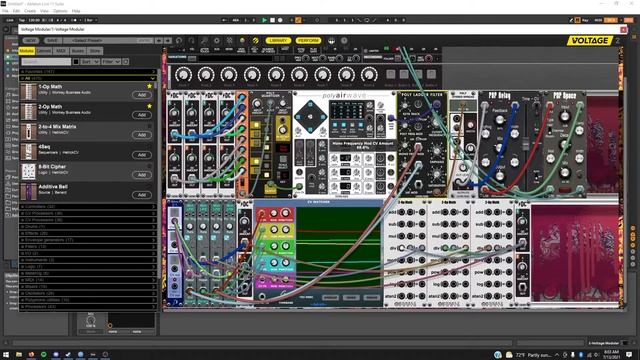Toggle Ableton MIDI map mode
The height and width of the screenshot is (360, 640).
point(598,20)
